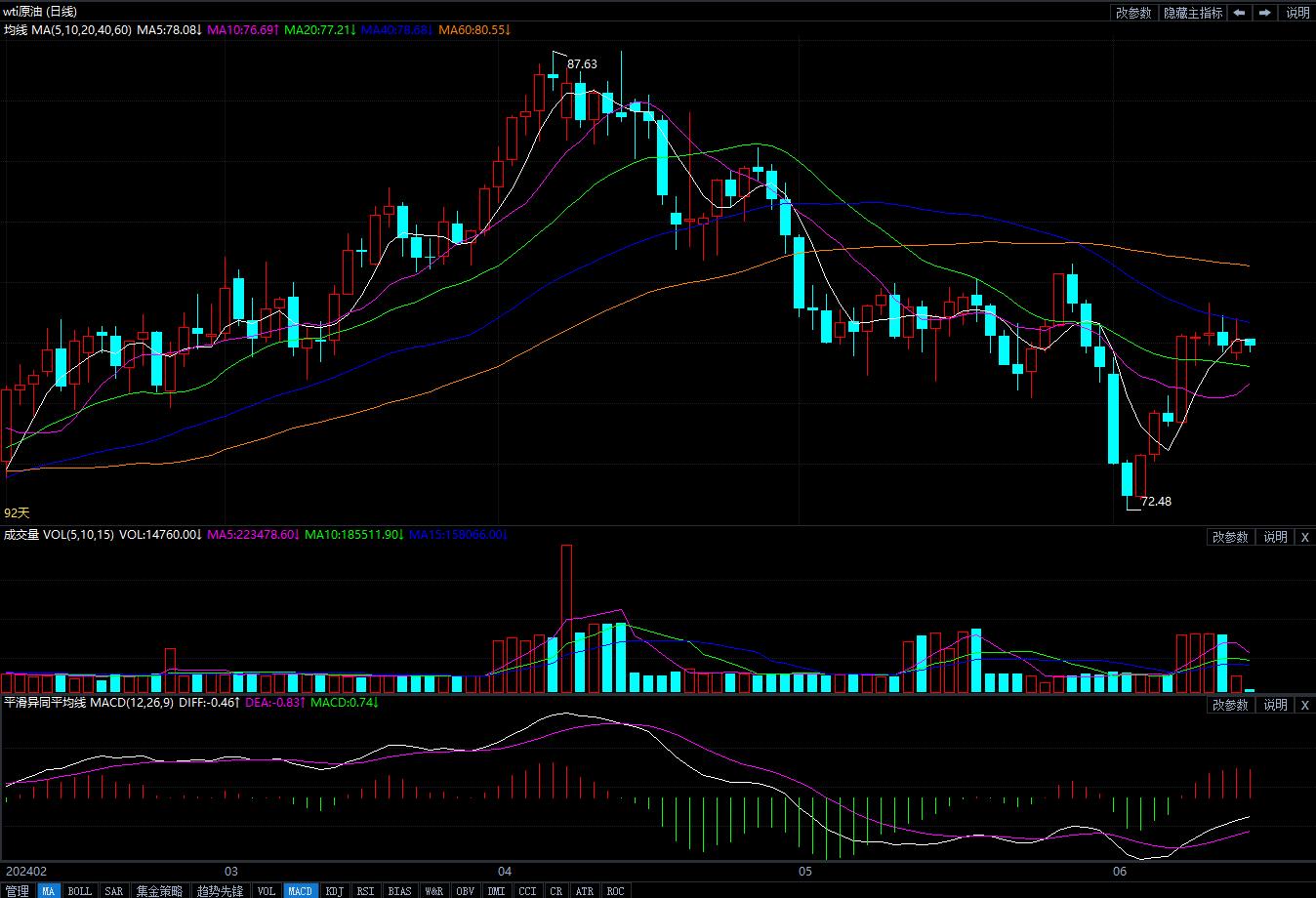Click the 72.48 low price marker
This screenshot has width=1316, height=898.
(x=1156, y=502)
